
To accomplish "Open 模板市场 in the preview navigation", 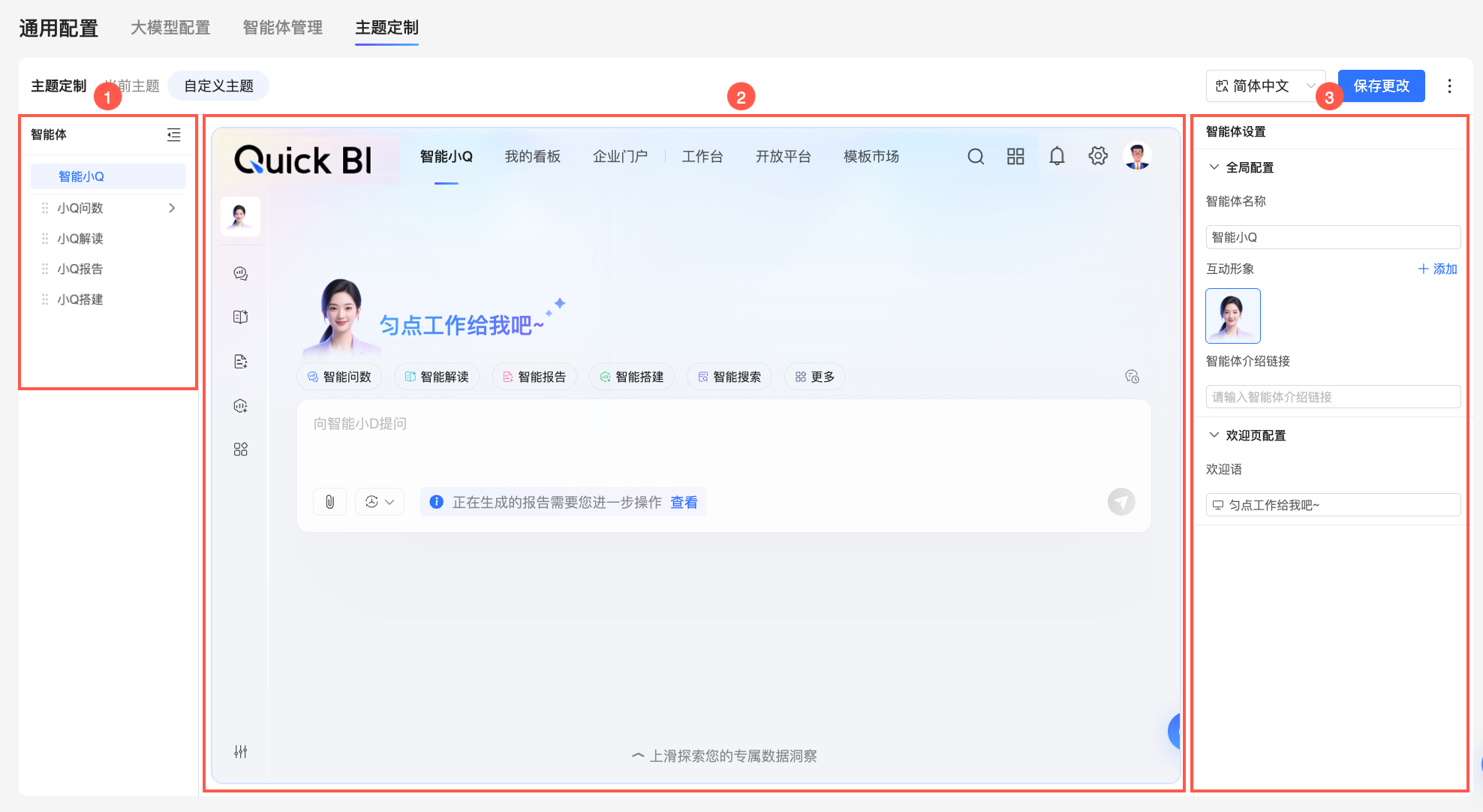I will (871, 156).
